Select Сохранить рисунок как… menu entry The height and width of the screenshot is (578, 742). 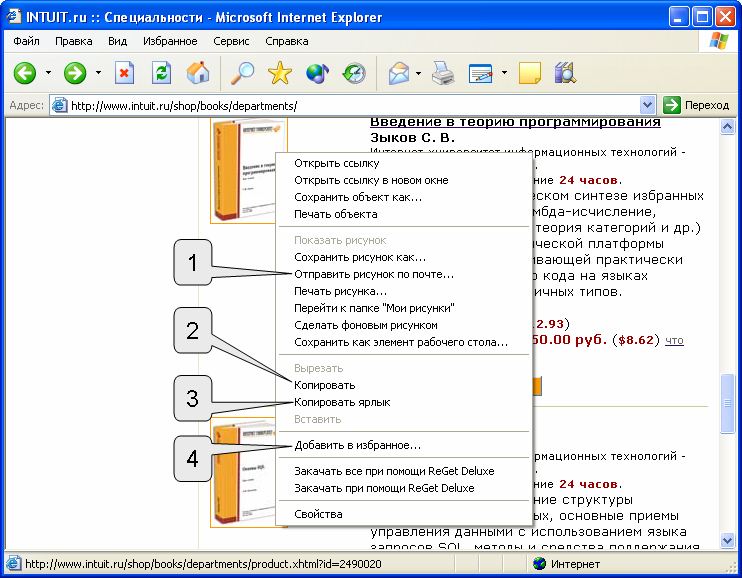point(360,258)
